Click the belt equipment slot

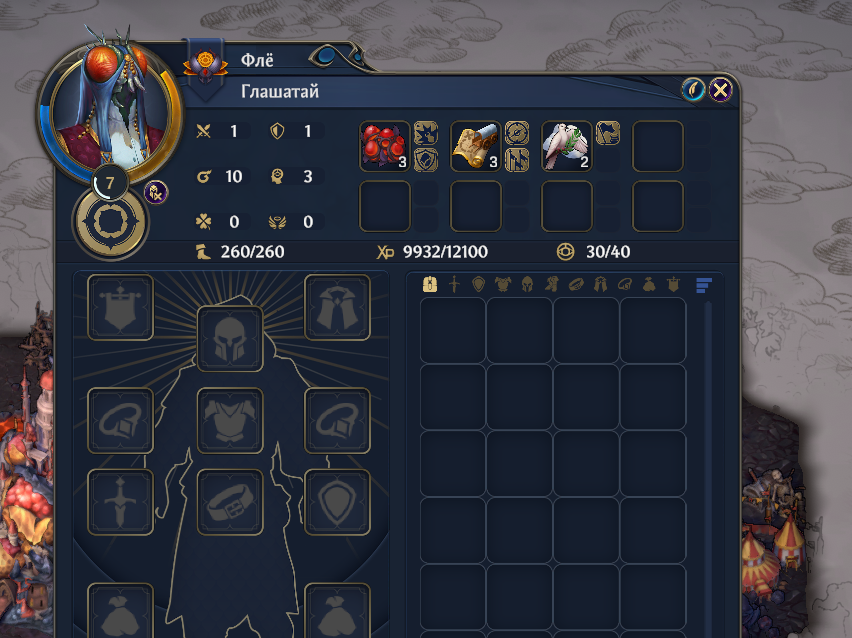tap(230, 502)
